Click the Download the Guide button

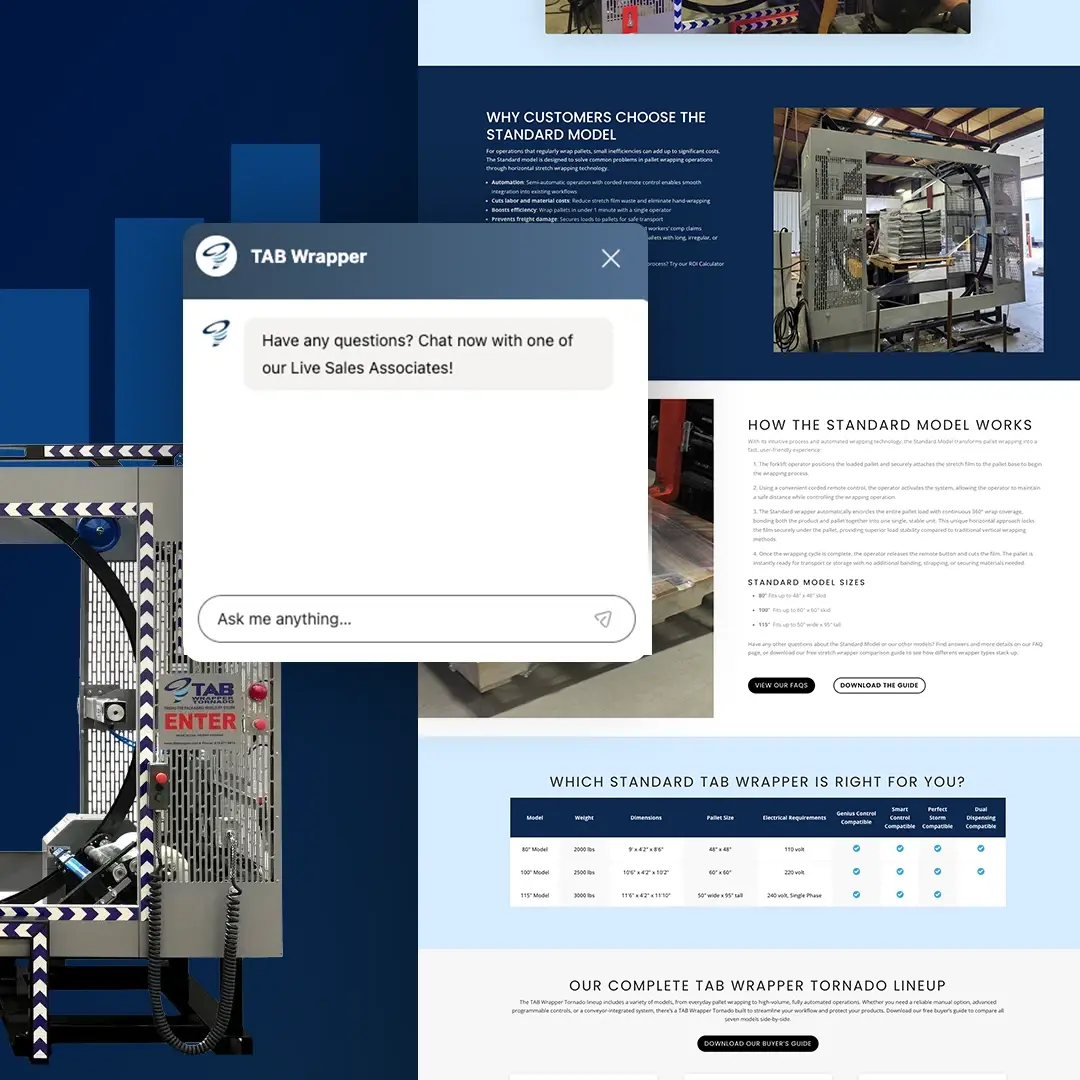point(879,685)
